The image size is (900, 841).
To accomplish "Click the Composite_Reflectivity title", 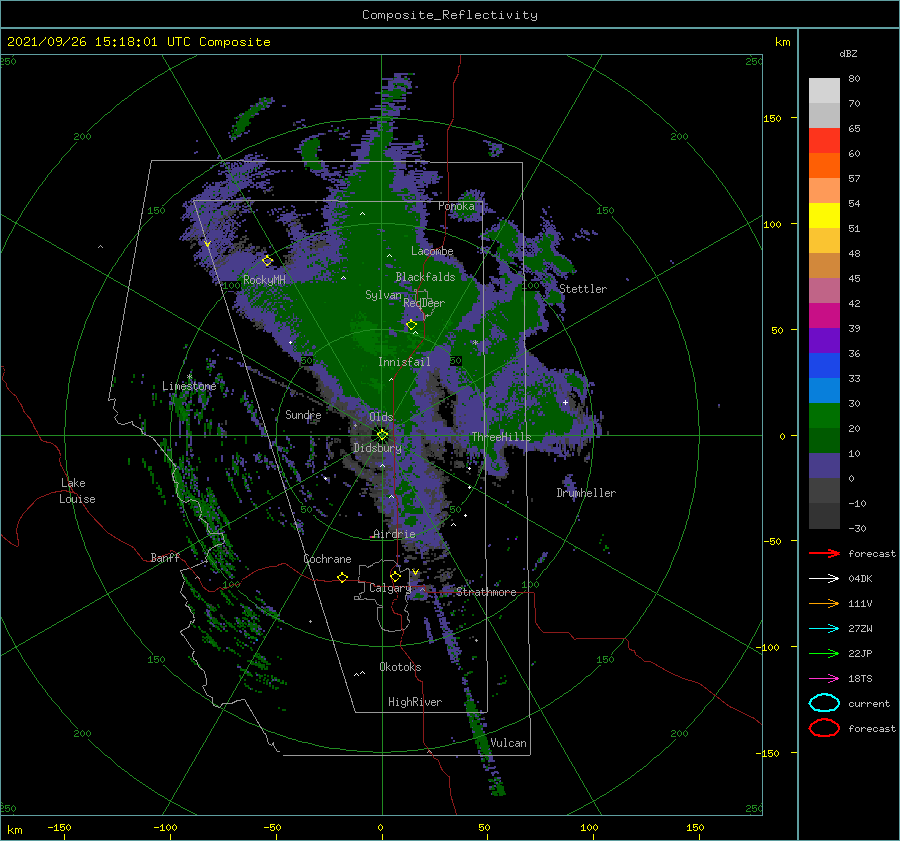I will (450, 15).
